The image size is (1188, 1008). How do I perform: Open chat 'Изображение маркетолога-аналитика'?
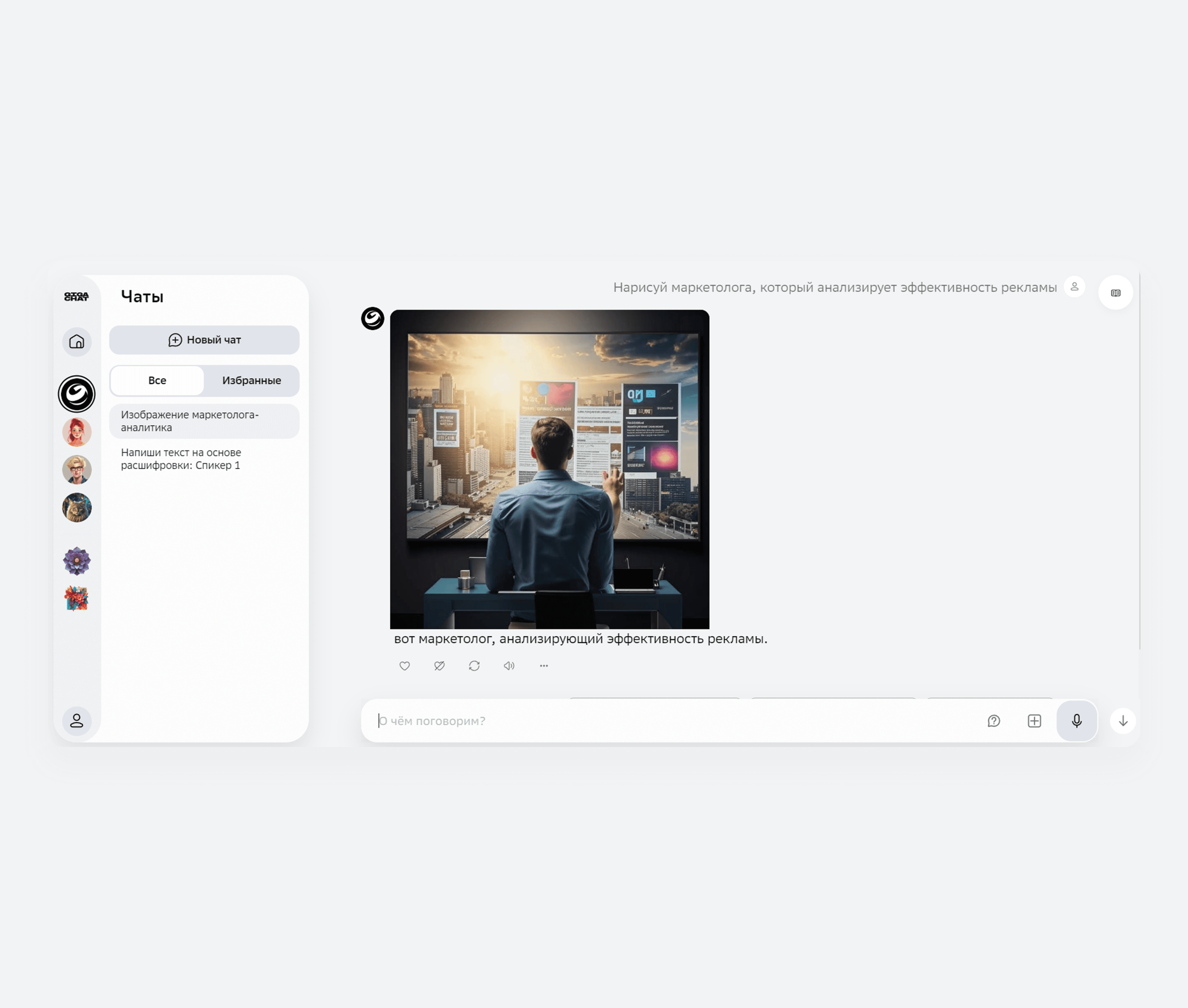coord(204,421)
